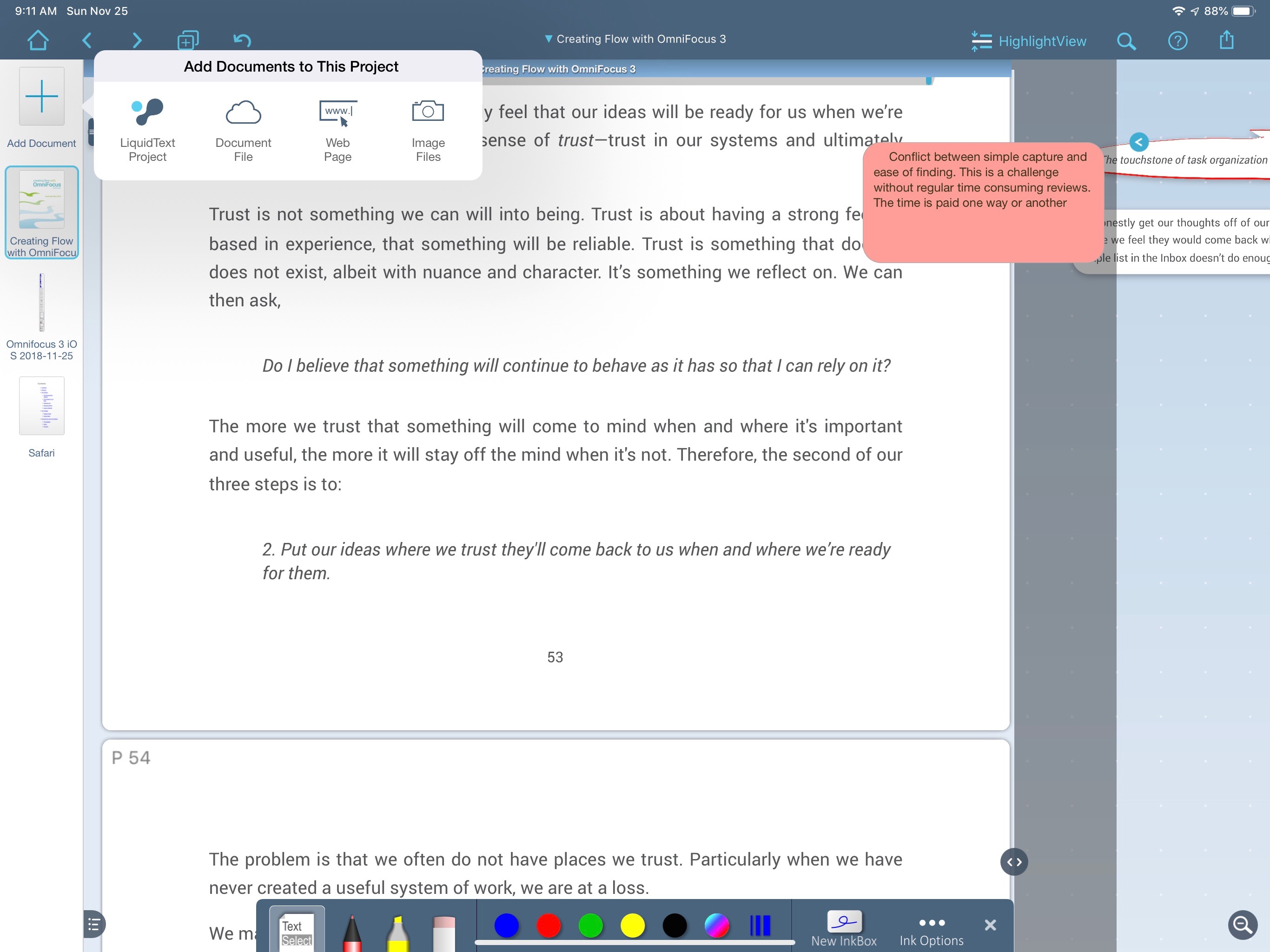1270x952 pixels.
Task: Tap the Creating Flow with OmniFocus 3 header tab
Action: [557, 69]
